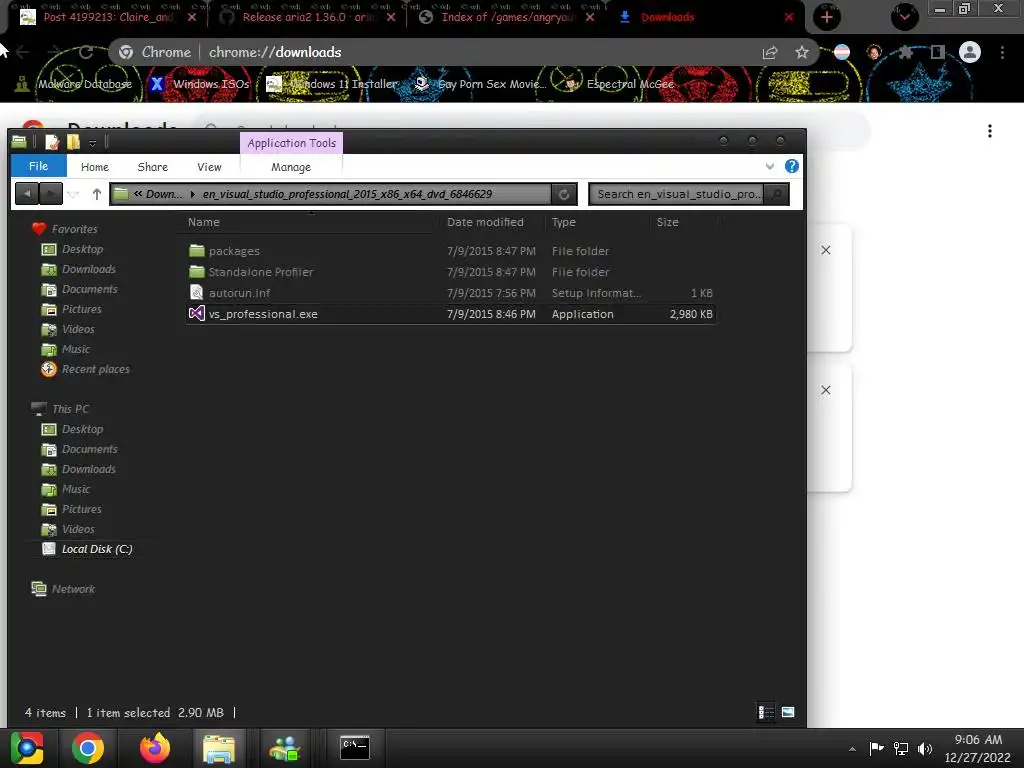Open Network in navigation pane
This screenshot has height=768, width=1024.
click(73, 589)
